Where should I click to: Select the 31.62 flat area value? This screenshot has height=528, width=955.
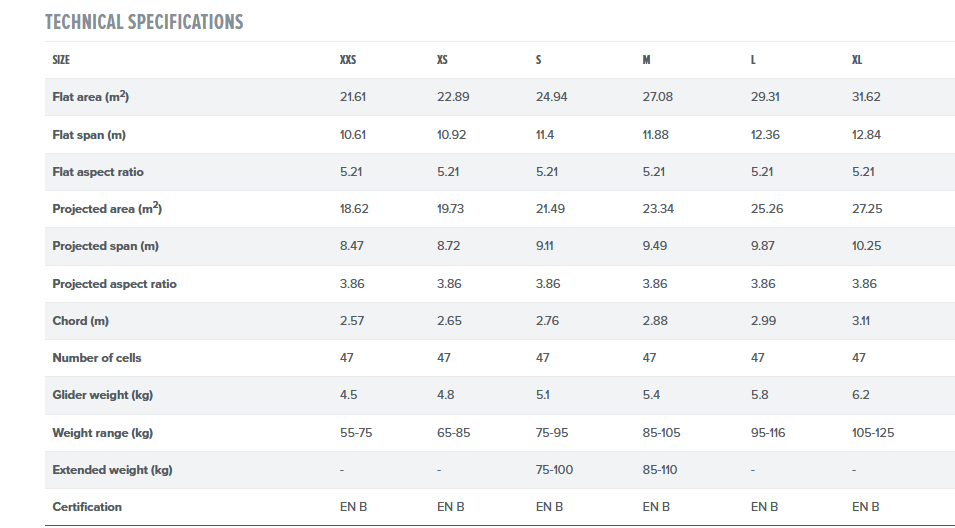tap(866, 97)
